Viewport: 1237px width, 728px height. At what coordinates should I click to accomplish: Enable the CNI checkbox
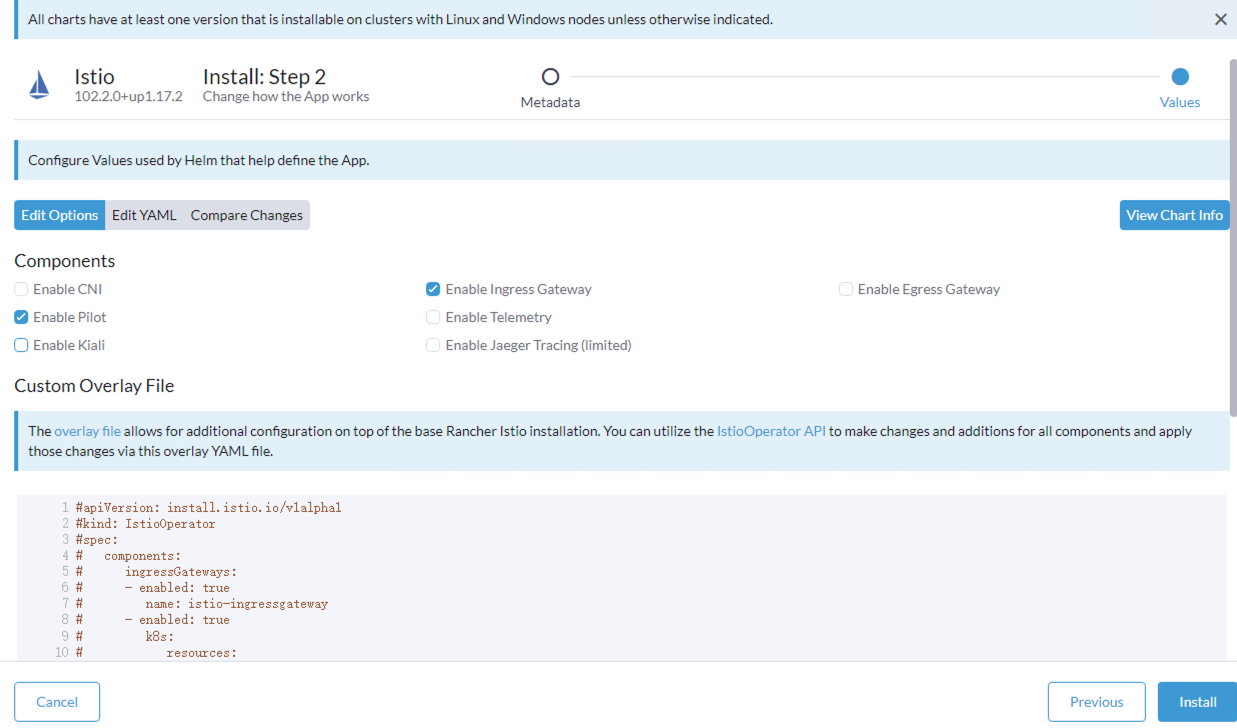click(x=21, y=289)
